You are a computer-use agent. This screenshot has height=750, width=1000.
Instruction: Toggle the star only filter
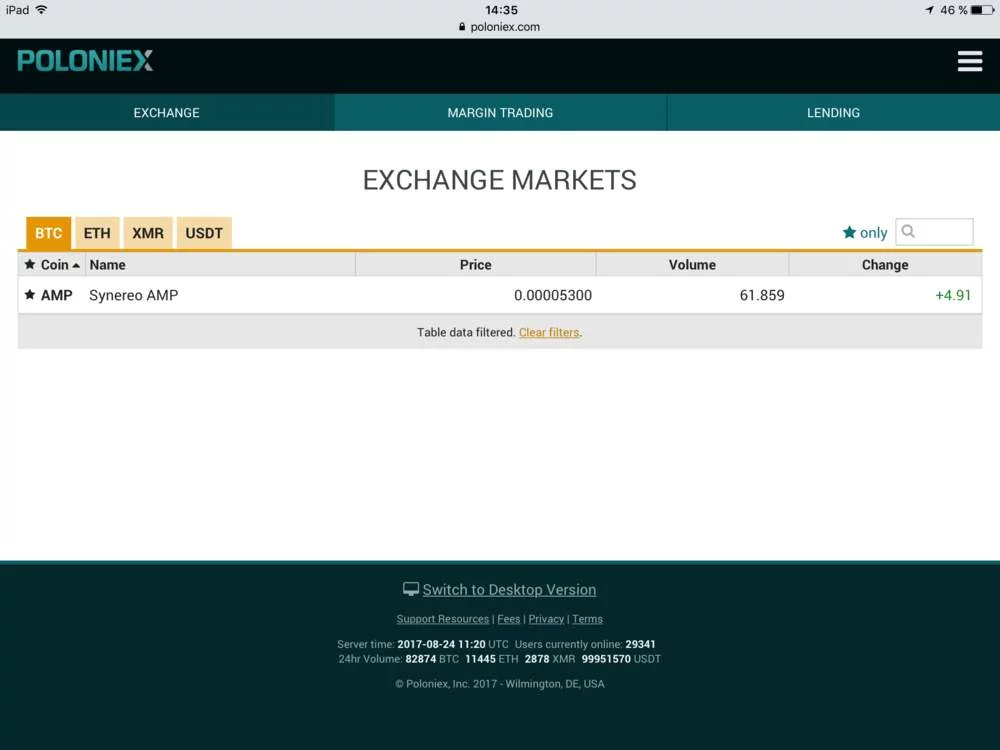(x=865, y=233)
